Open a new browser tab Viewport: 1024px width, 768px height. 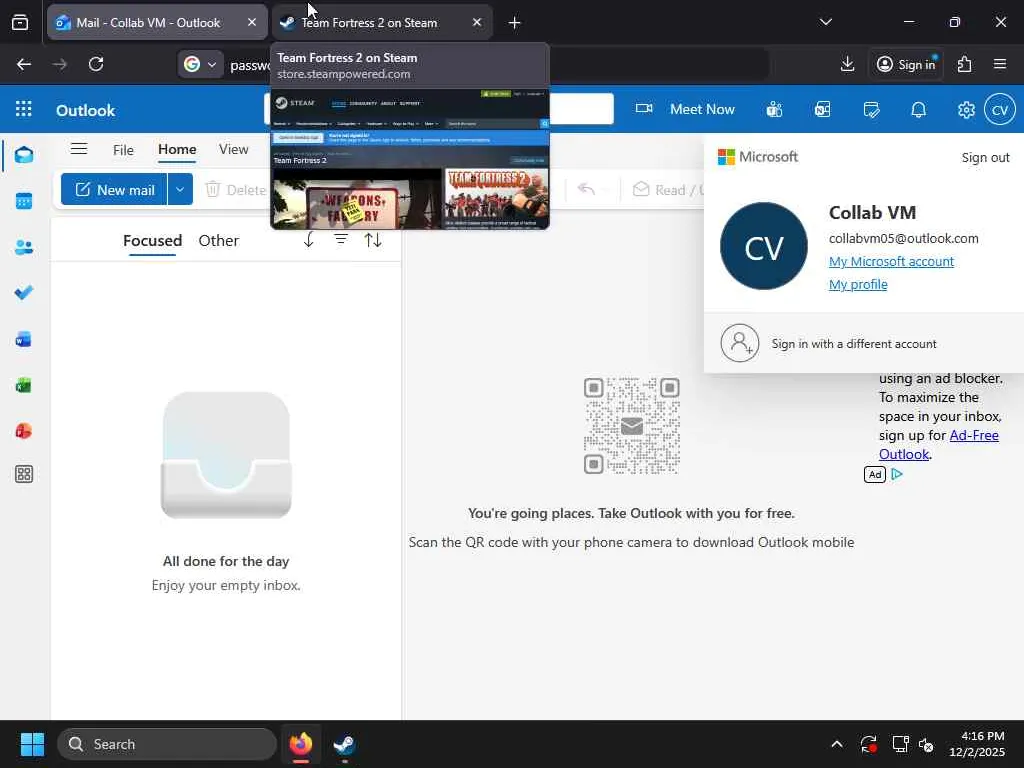coord(515,23)
